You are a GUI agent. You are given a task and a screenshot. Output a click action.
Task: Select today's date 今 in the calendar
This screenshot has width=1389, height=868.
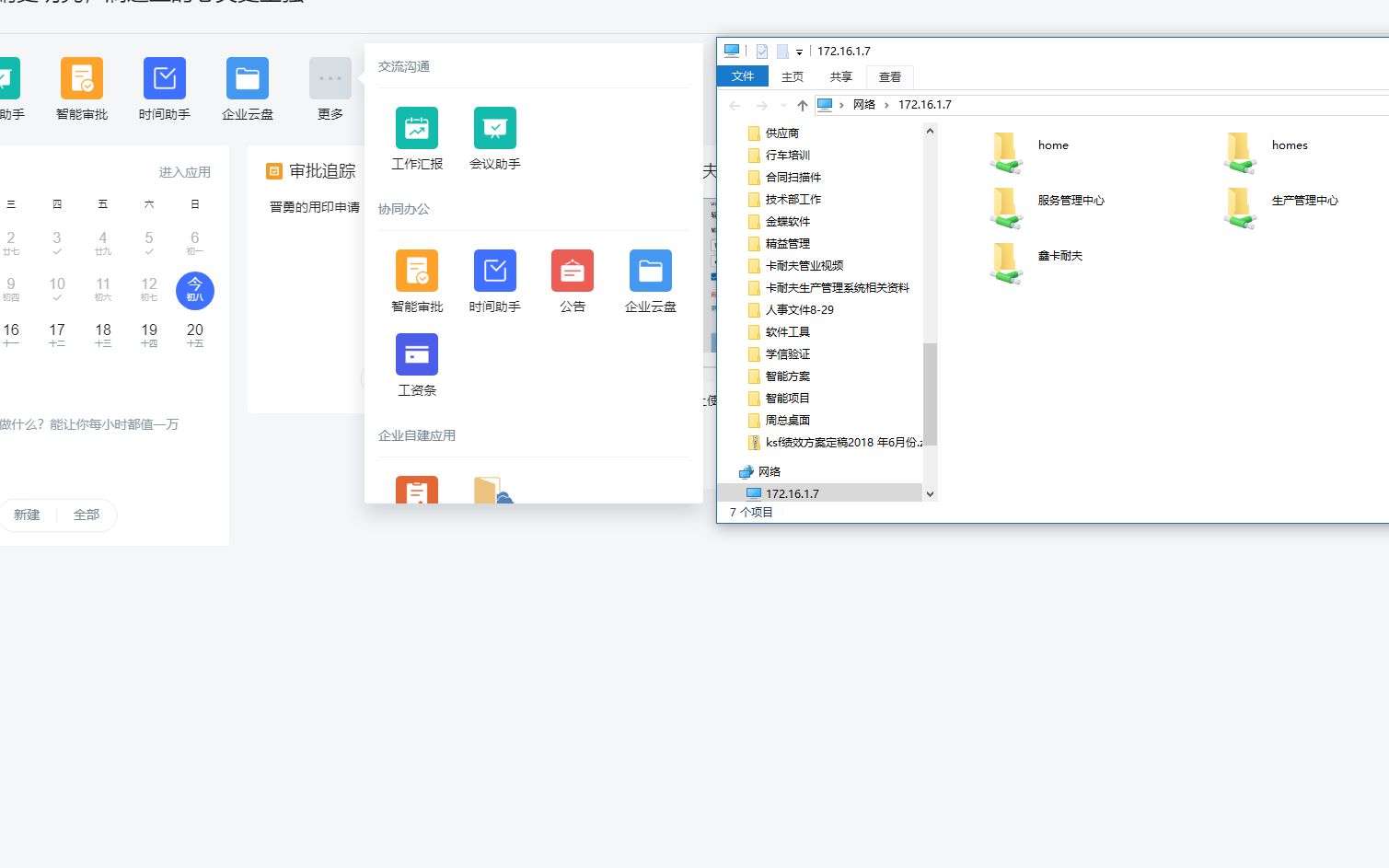(x=195, y=290)
